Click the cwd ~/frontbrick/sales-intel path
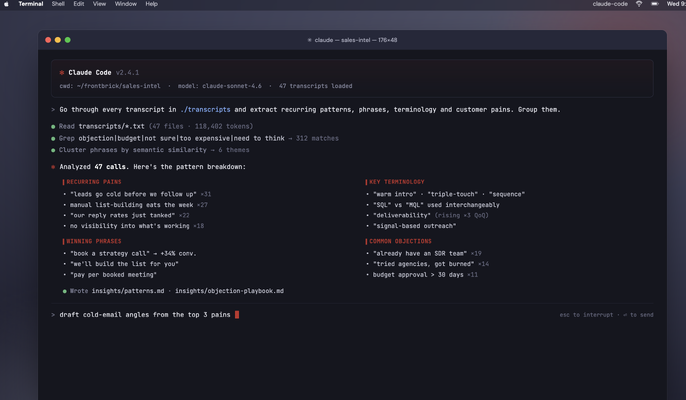 click(110, 86)
